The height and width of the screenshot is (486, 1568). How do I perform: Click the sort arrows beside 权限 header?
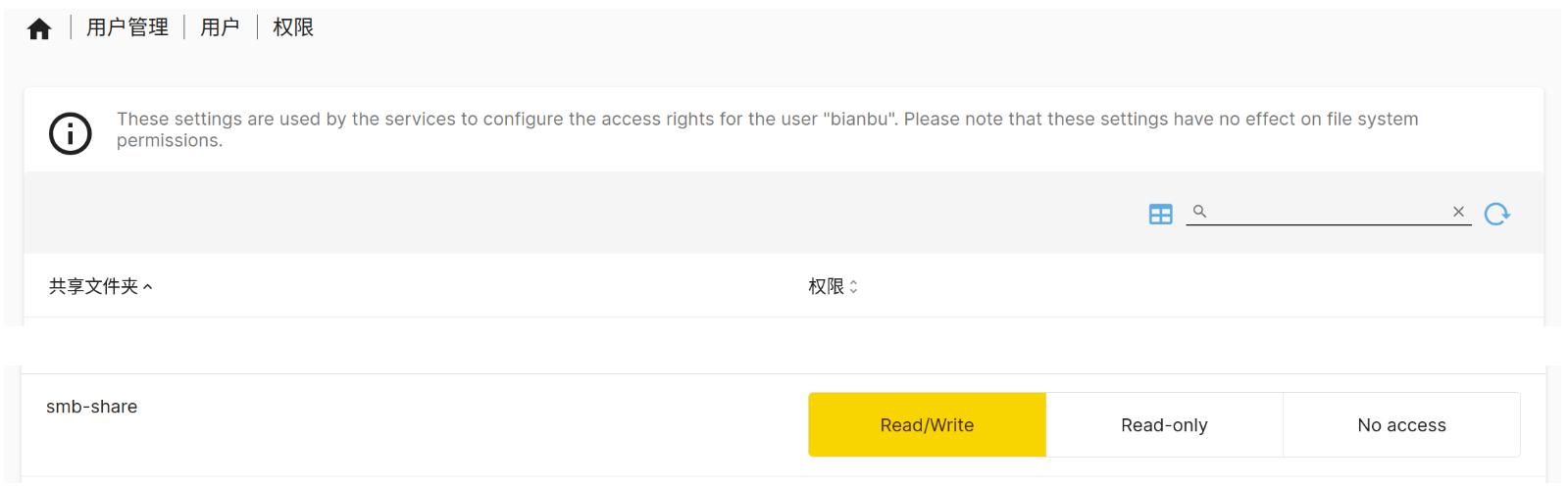[x=853, y=287]
